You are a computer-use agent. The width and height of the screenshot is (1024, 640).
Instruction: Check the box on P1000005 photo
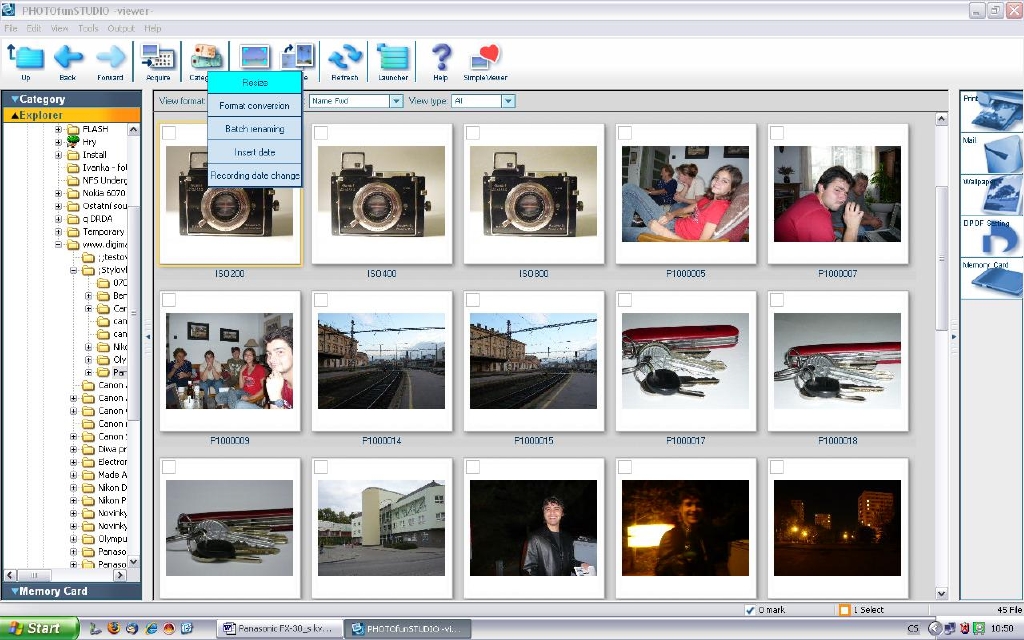(625, 133)
